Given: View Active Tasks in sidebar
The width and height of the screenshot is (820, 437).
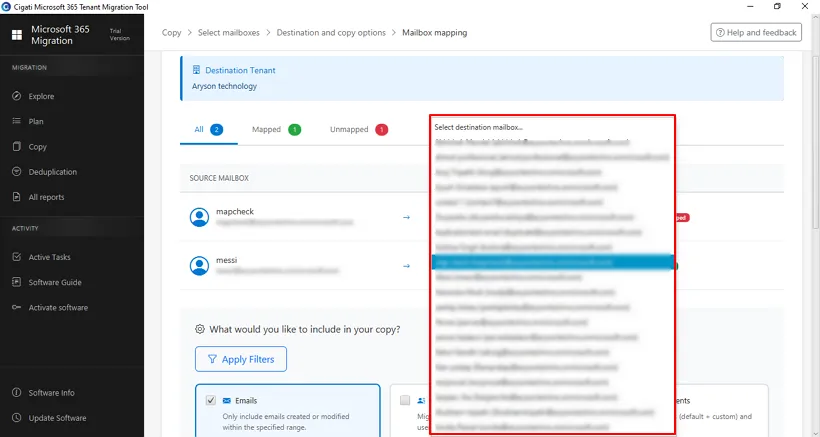Looking at the screenshot, I should (49, 257).
